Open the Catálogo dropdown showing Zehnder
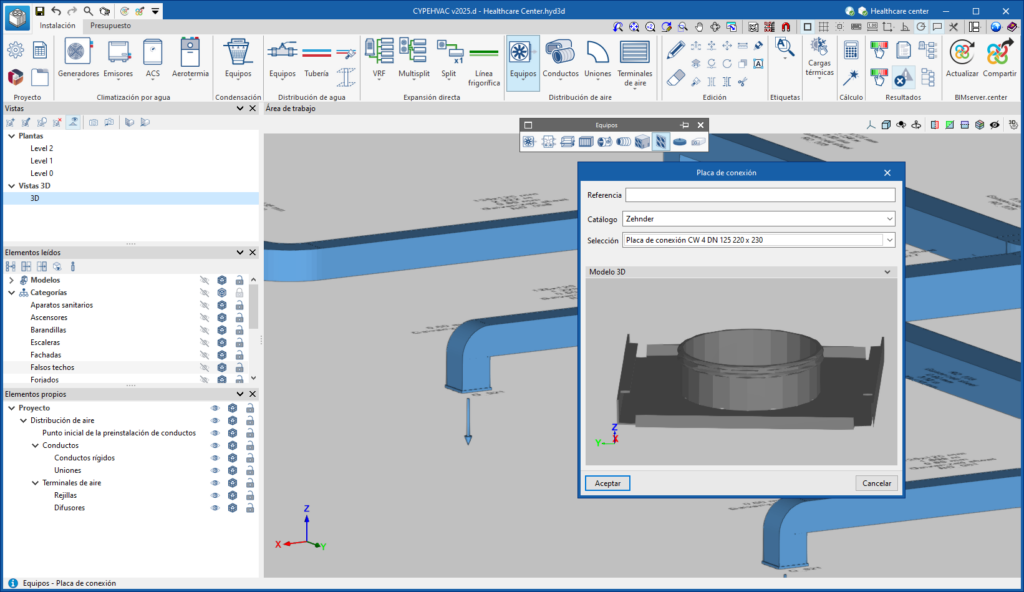 (758, 218)
